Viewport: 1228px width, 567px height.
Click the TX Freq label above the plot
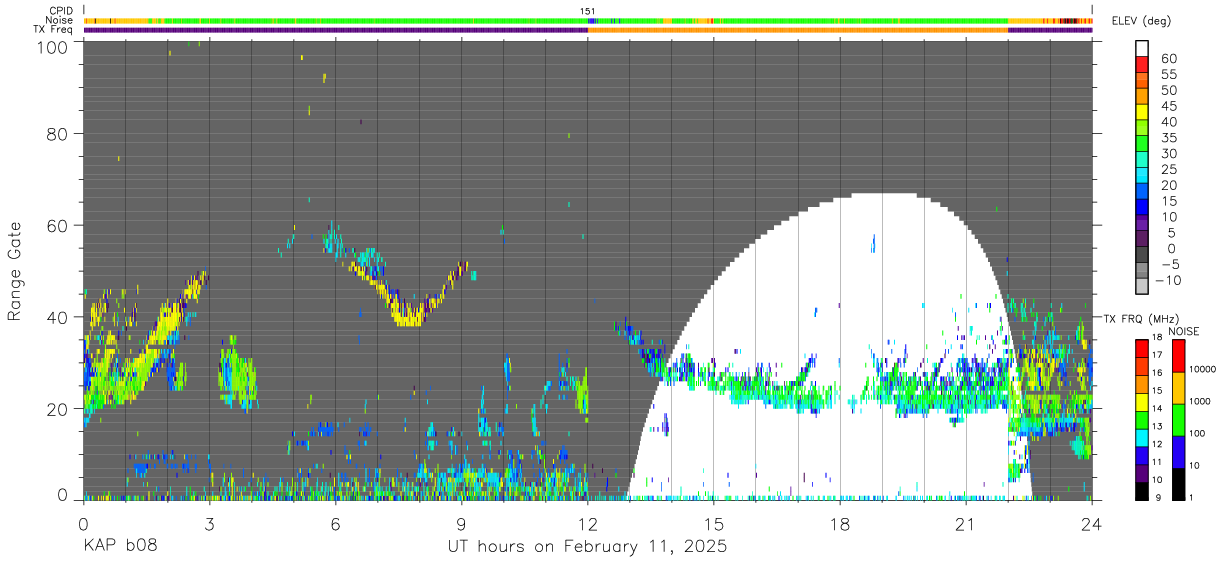click(x=53, y=29)
